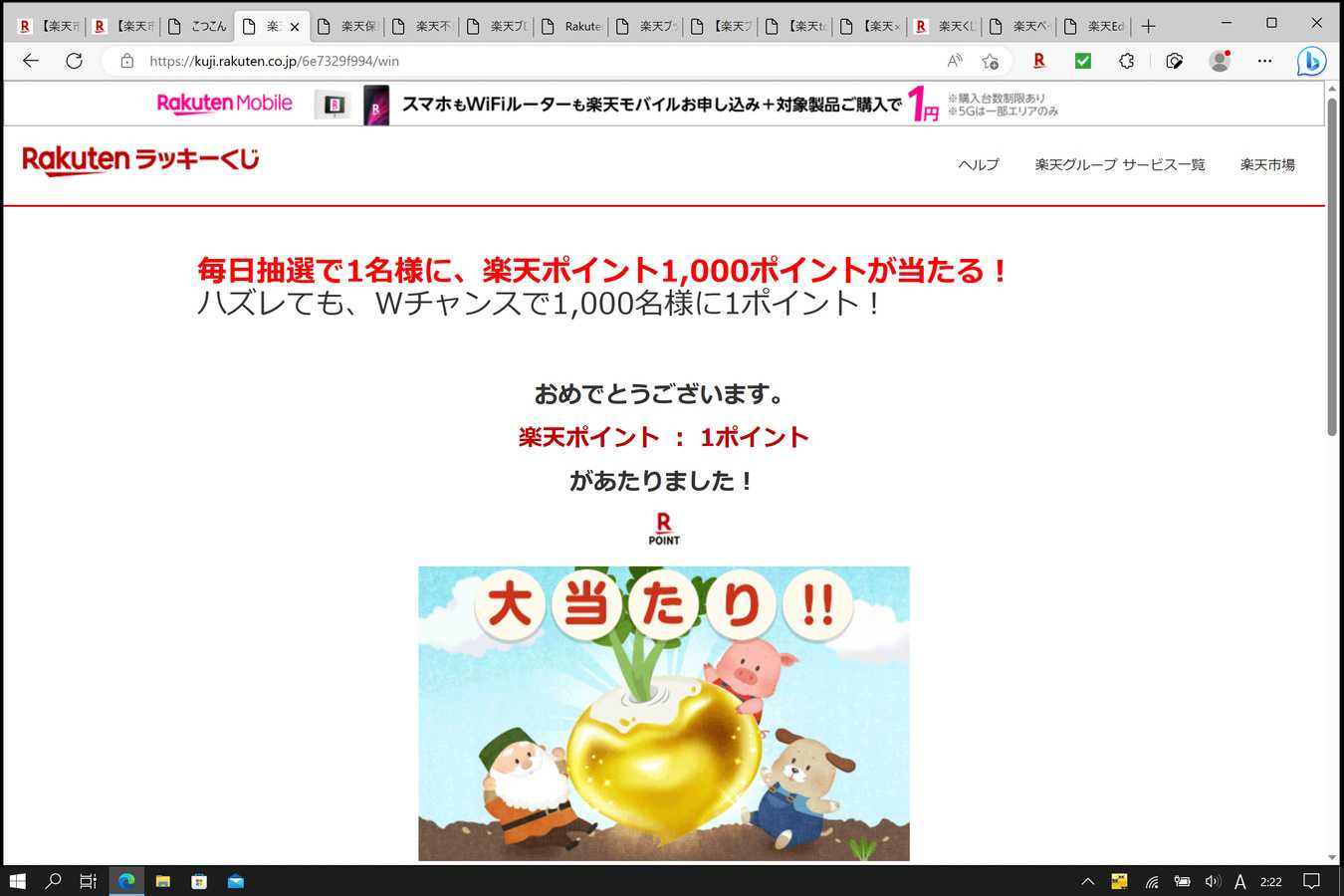Open the Extensions puzzle icon

[x=1126, y=61]
